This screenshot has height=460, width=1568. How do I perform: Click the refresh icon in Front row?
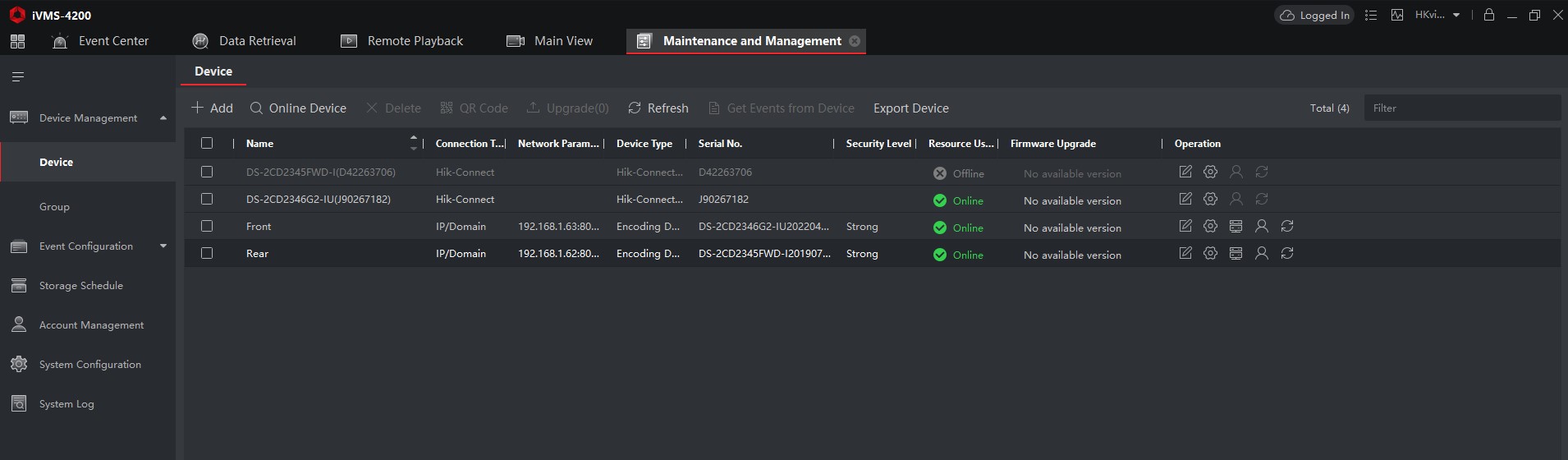coord(1286,226)
